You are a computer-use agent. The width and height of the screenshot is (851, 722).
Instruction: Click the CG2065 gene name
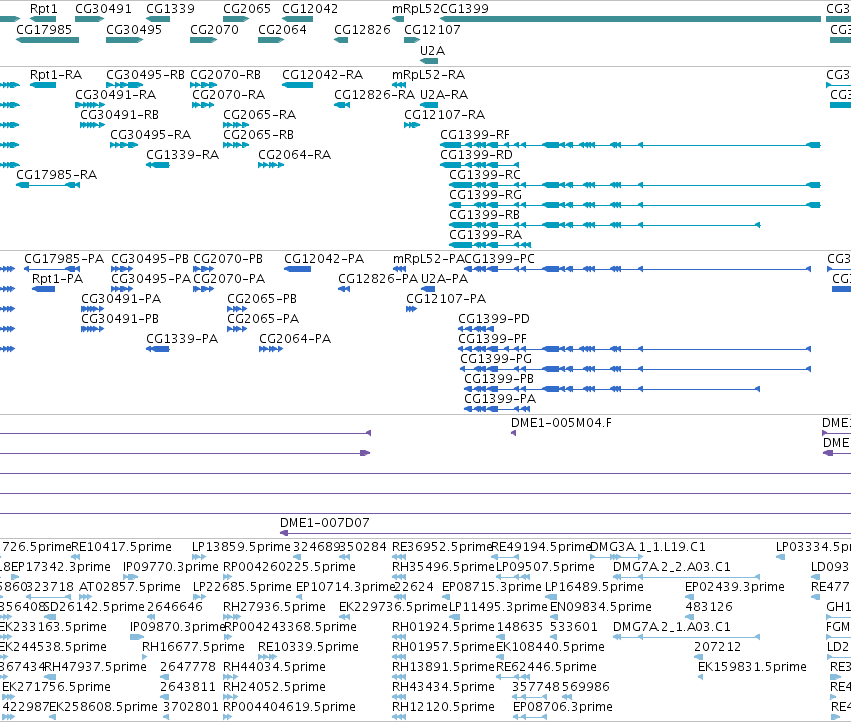[x=247, y=9]
